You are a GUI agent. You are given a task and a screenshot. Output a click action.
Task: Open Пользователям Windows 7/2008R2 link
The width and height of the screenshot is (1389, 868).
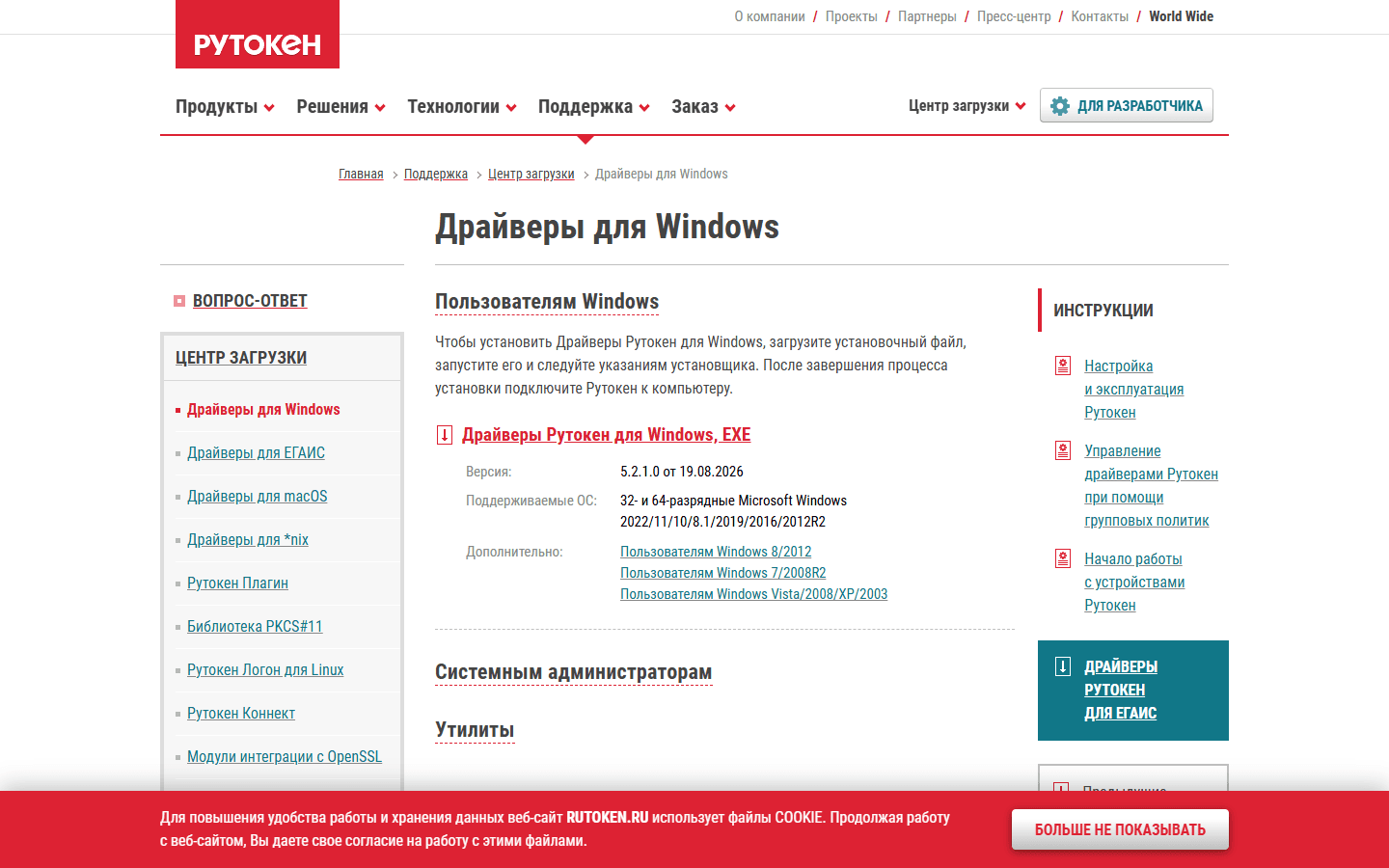pos(723,573)
